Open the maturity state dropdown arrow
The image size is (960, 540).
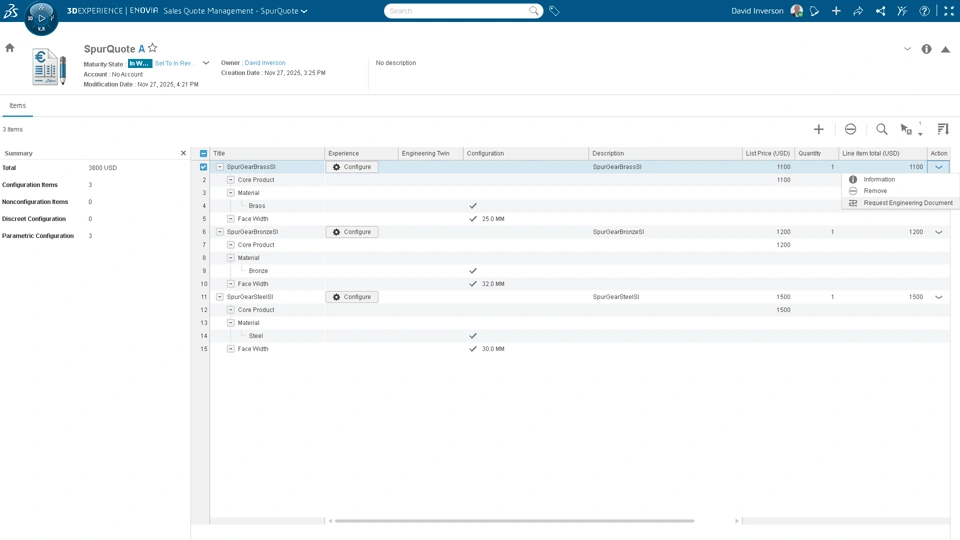[x=206, y=63]
